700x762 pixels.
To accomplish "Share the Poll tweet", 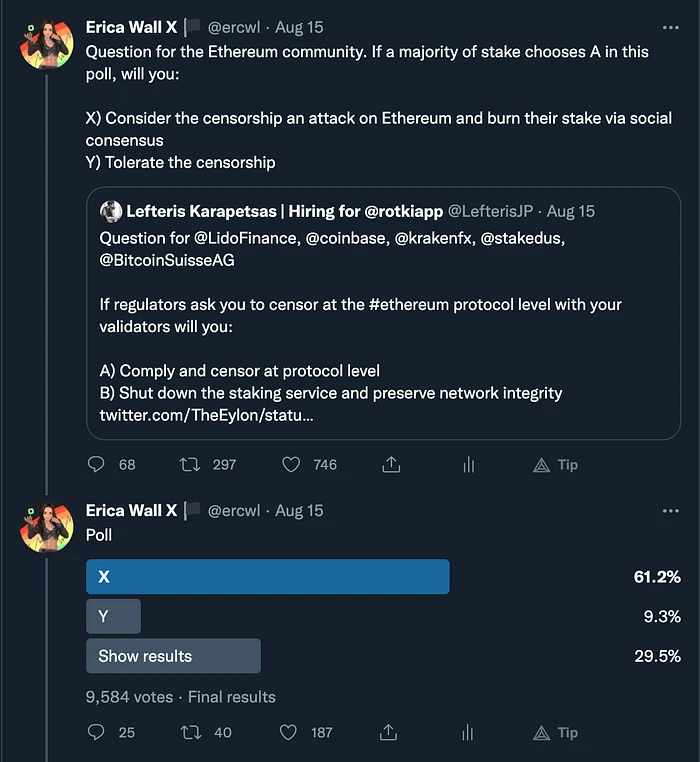I will (x=391, y=733).
